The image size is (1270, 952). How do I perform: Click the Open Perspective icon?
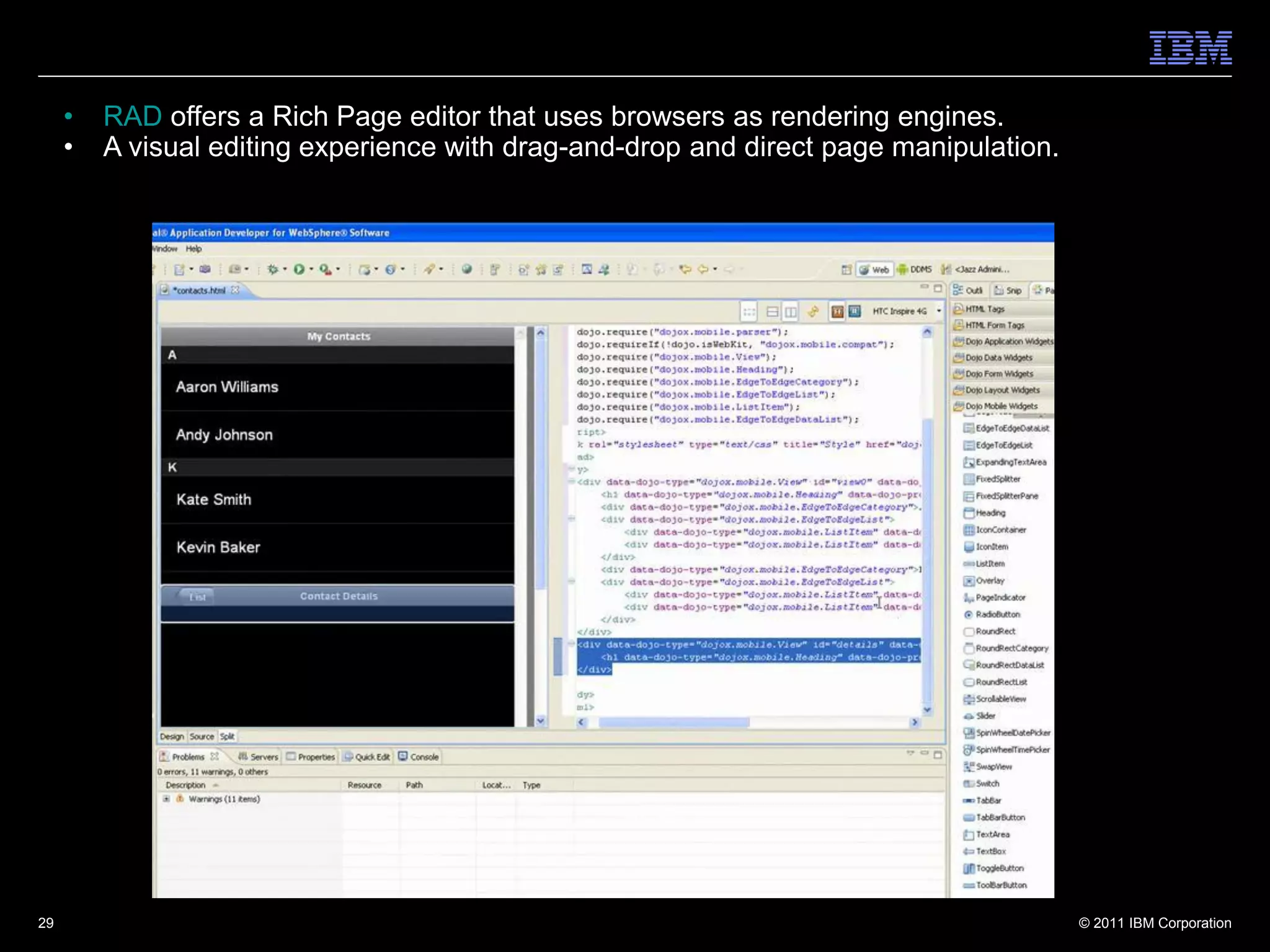(x=846, y=269)
